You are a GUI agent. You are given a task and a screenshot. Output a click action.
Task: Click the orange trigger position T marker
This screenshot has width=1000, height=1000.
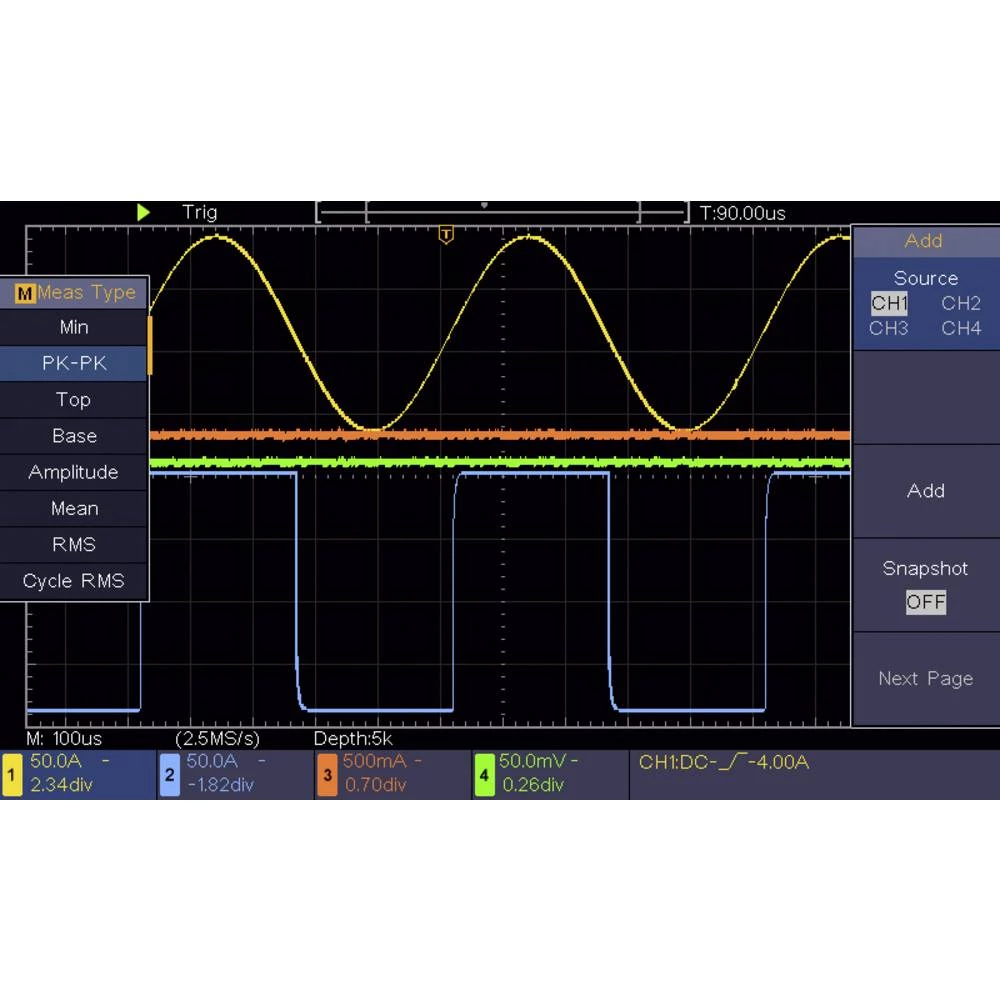pos(446,234)
